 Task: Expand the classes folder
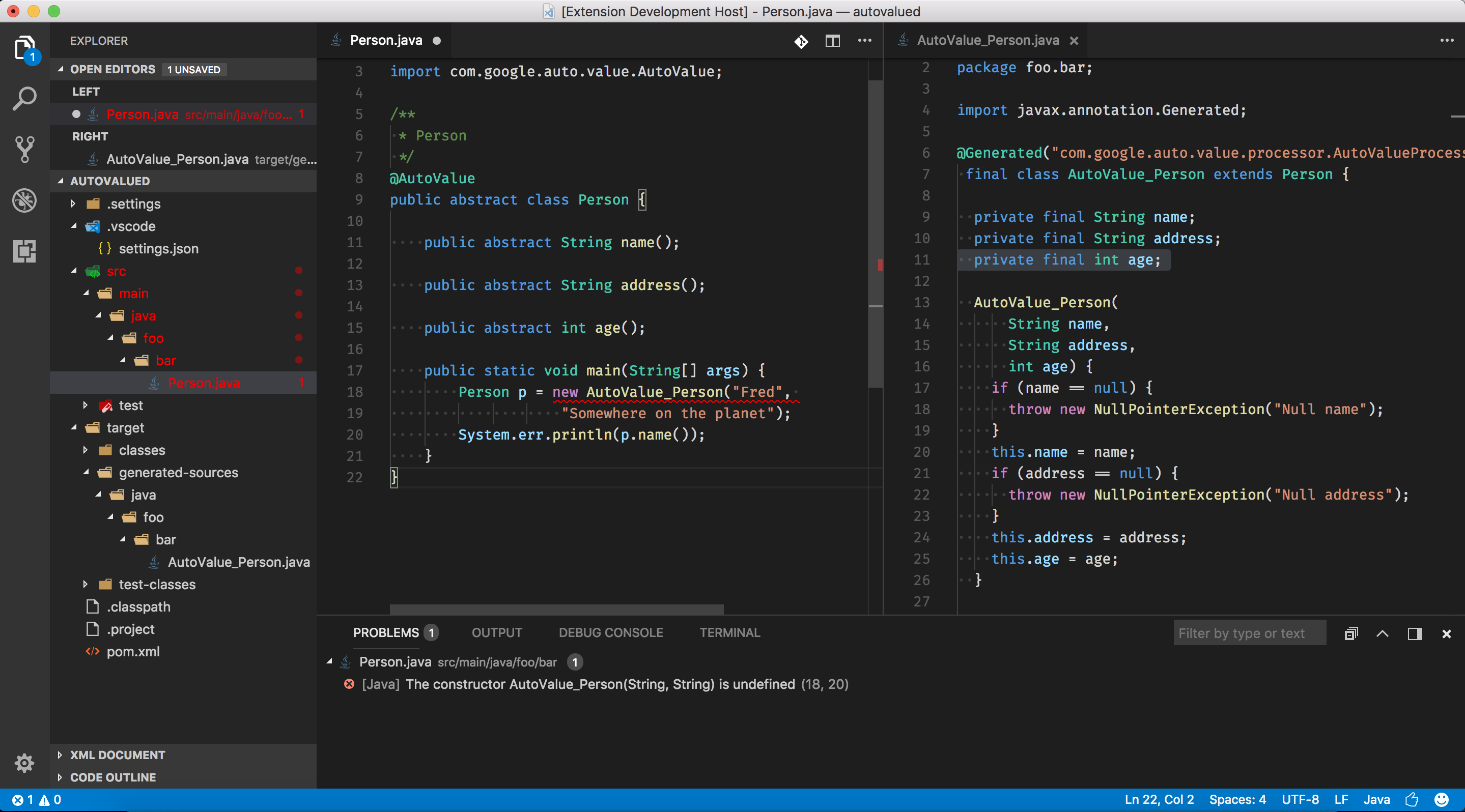tap(86, 451)
